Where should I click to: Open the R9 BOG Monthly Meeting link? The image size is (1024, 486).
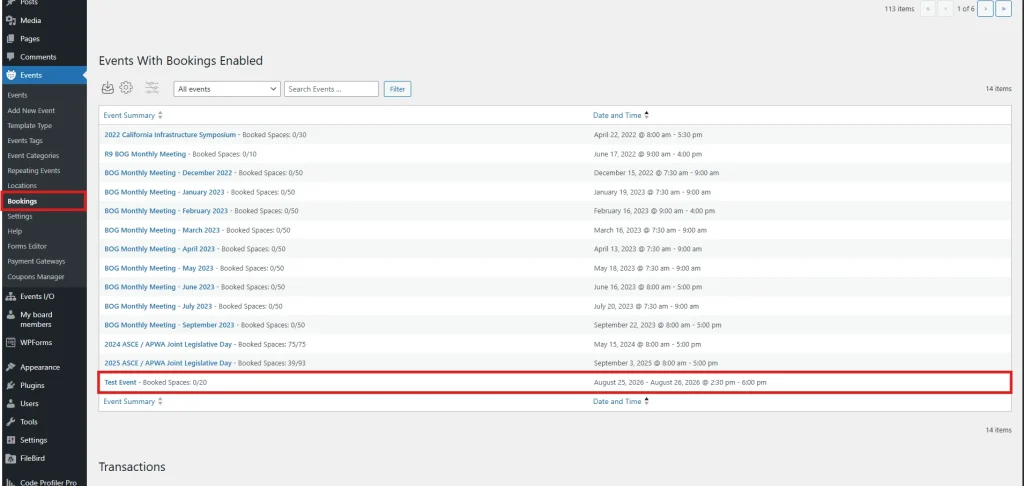(145, 154)
